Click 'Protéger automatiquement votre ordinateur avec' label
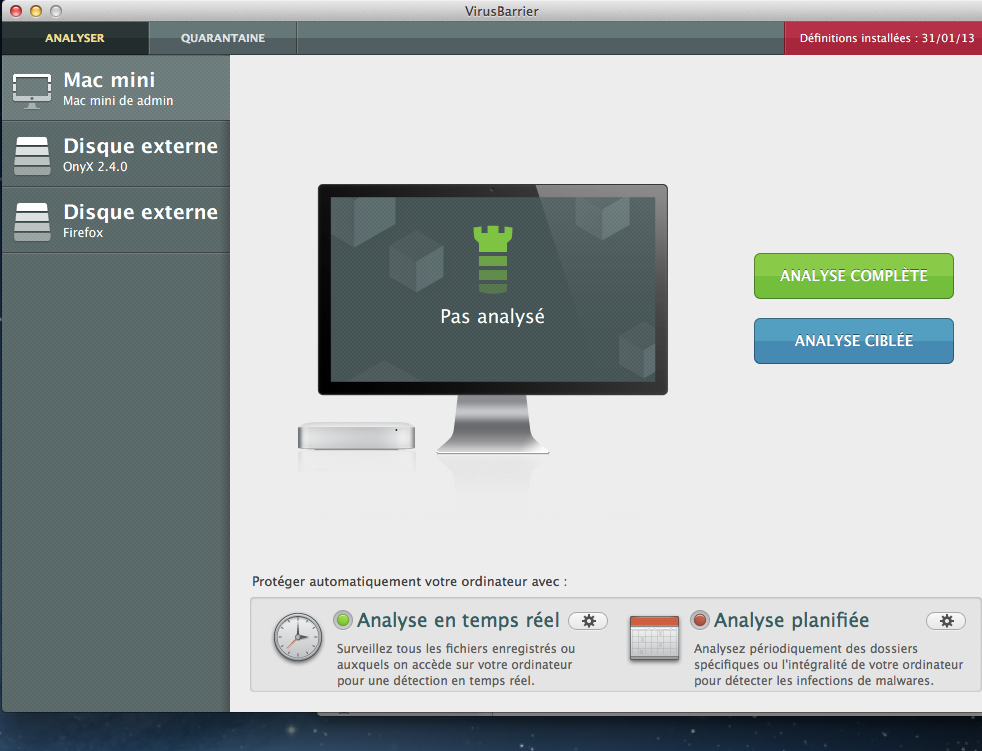Image resolution: width=982 pixels, height=751 pixels. click(409, 582)
